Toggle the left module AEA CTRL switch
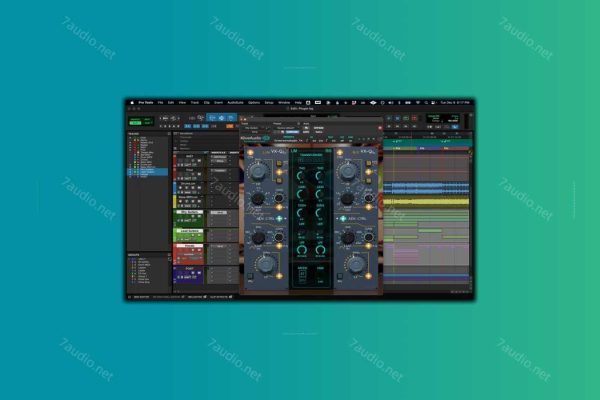 [279, 219]
